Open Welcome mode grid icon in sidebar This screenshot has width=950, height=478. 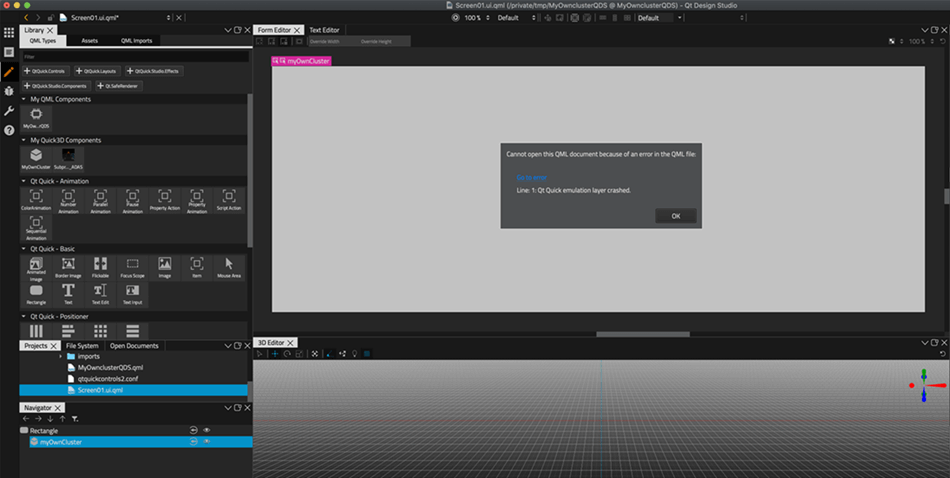[x=8, y=33]
